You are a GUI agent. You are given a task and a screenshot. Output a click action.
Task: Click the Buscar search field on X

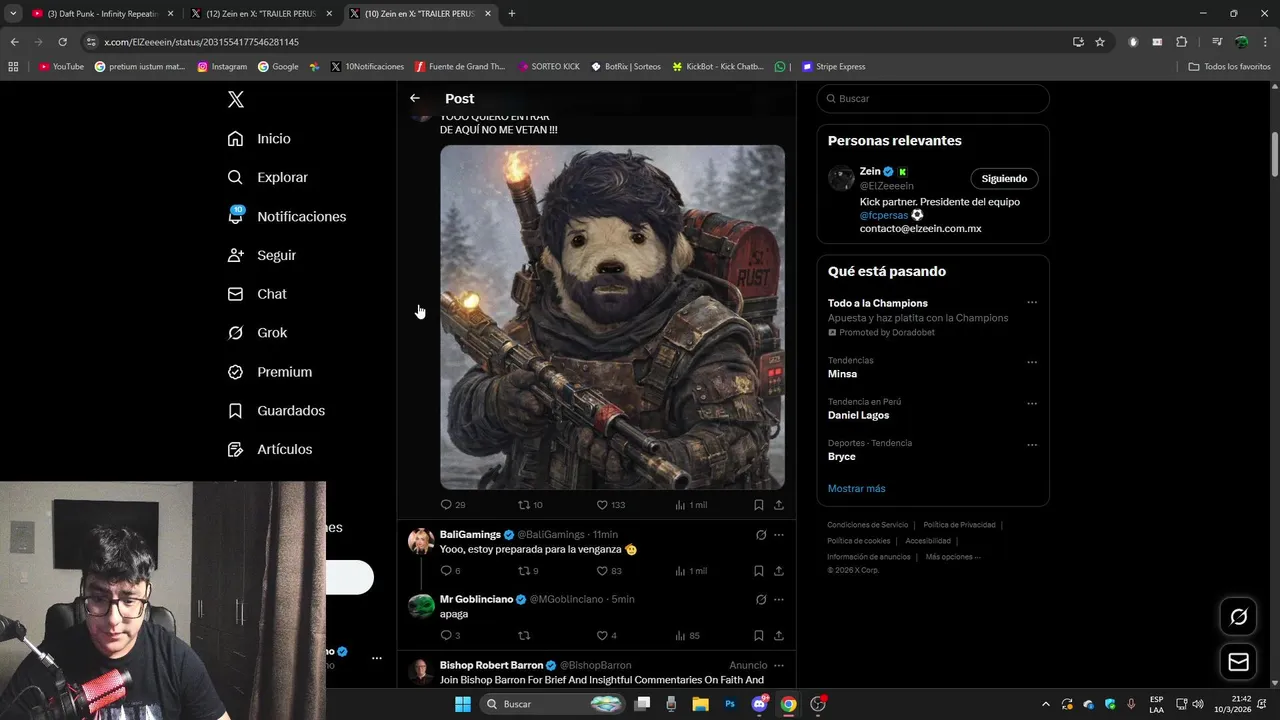coord(933,99)
